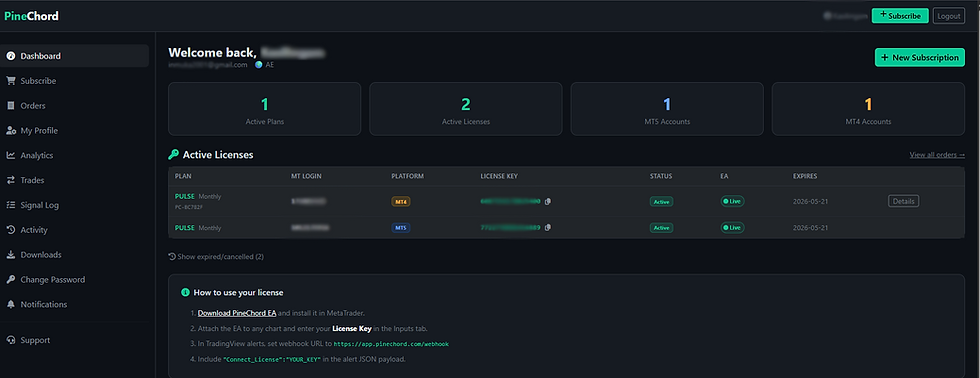Viewport: 980px width, 378px height.
Task: Open Change Password page
Action: pyautogui.click(x=74, y=279)
